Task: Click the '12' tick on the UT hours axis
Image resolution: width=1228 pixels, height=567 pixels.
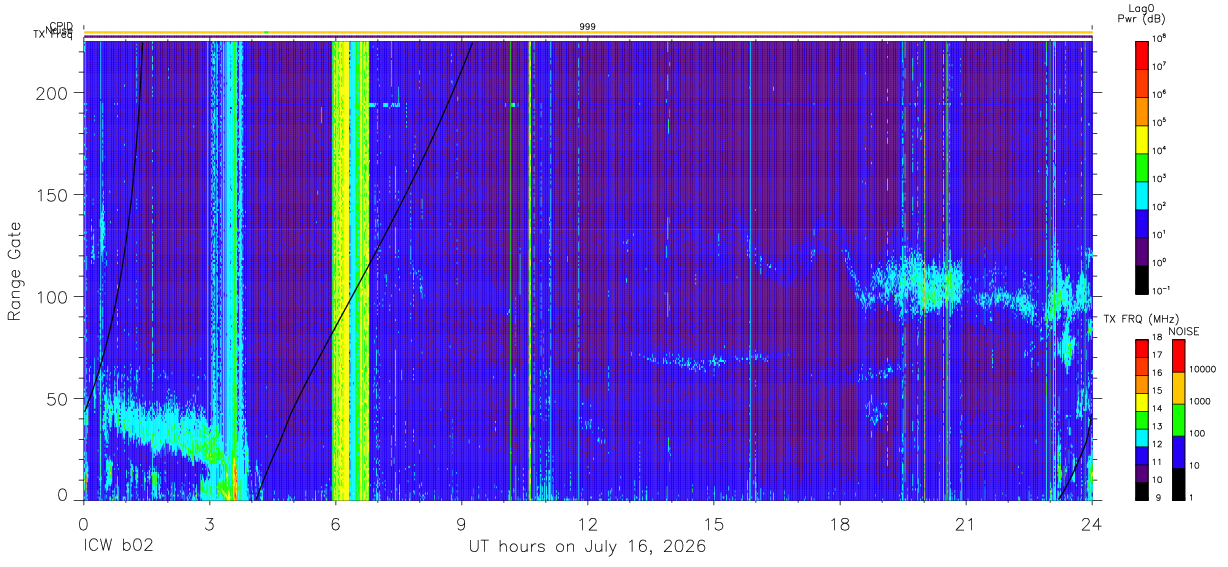Action: click(588, 523)
